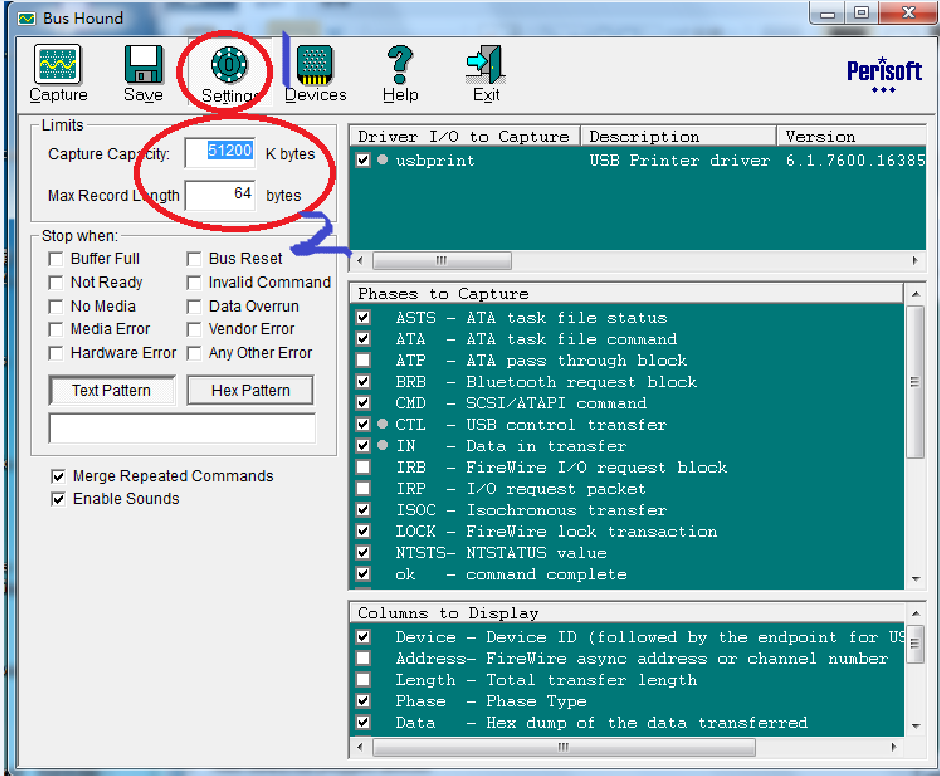Open Help question mark icon
Image resolution: width=940 pixels, height=776 pixels.
[400, 73]
